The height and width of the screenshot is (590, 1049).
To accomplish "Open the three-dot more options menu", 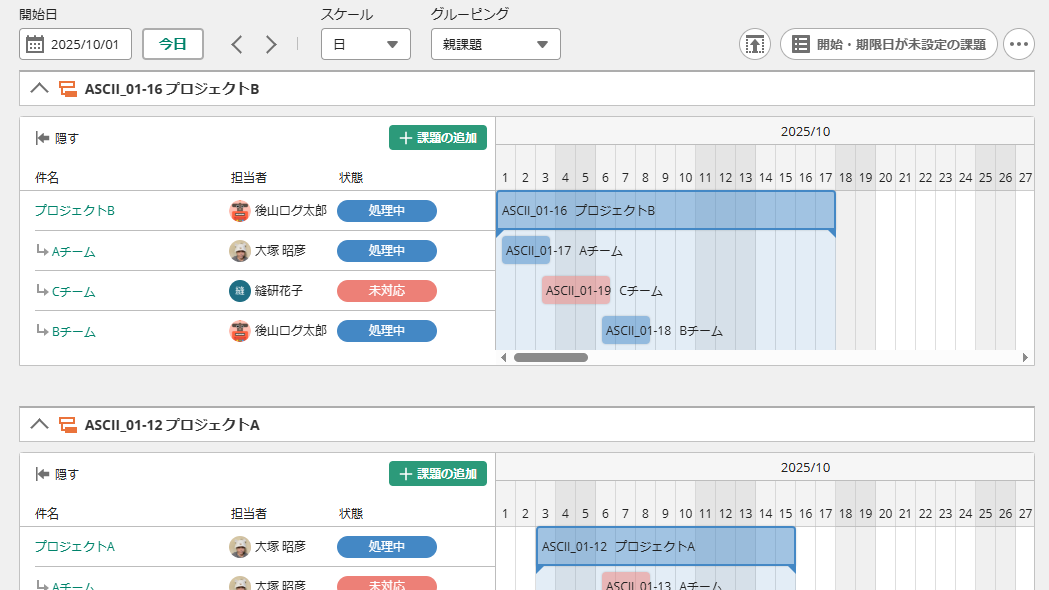I will (x=1019, y=44).
